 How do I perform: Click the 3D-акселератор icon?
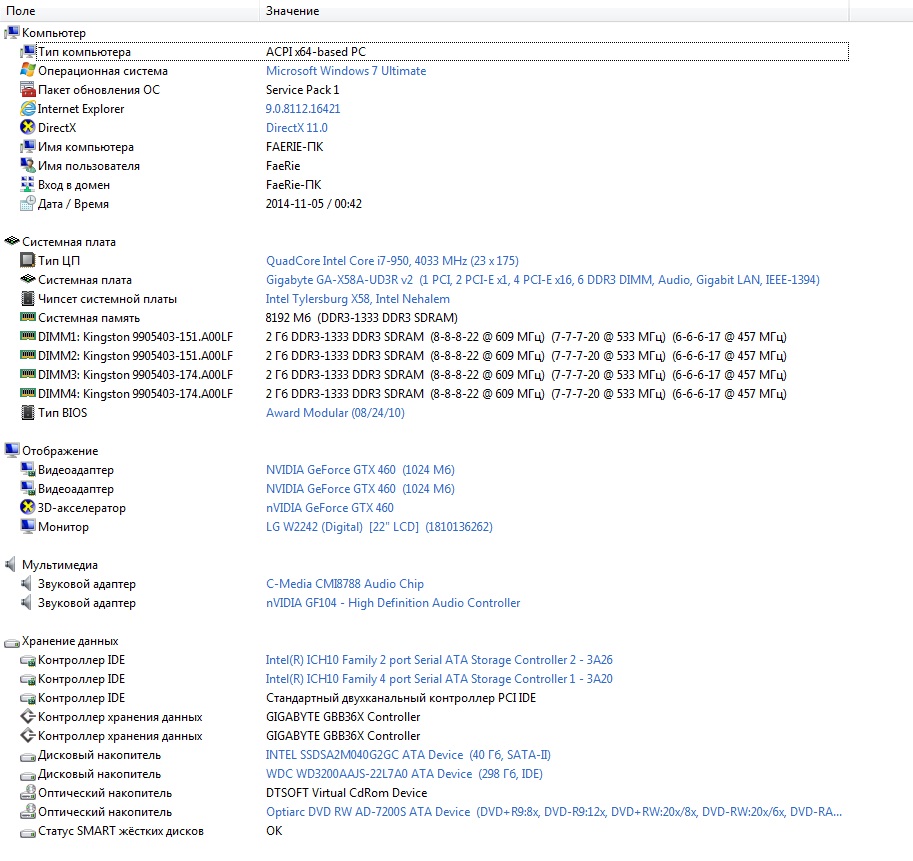(x=27, y=507)
